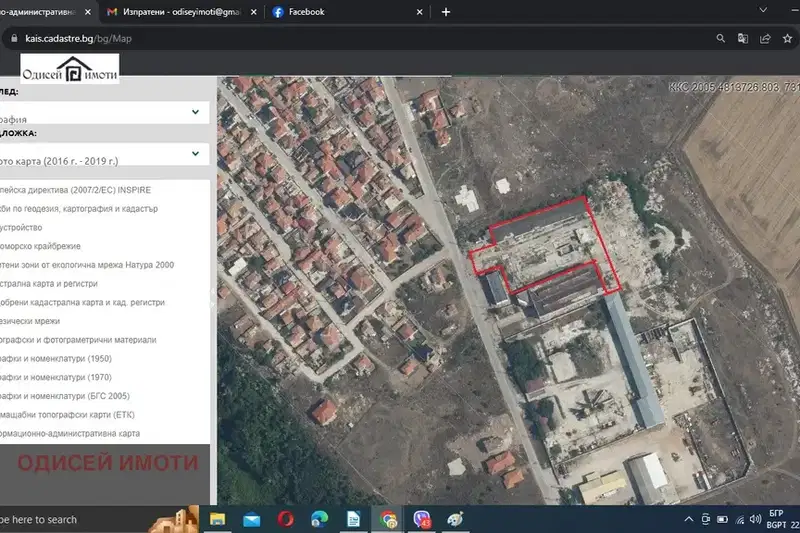
Task: Close the cadastre административна map tab
Action: click(x=88, y=12)
